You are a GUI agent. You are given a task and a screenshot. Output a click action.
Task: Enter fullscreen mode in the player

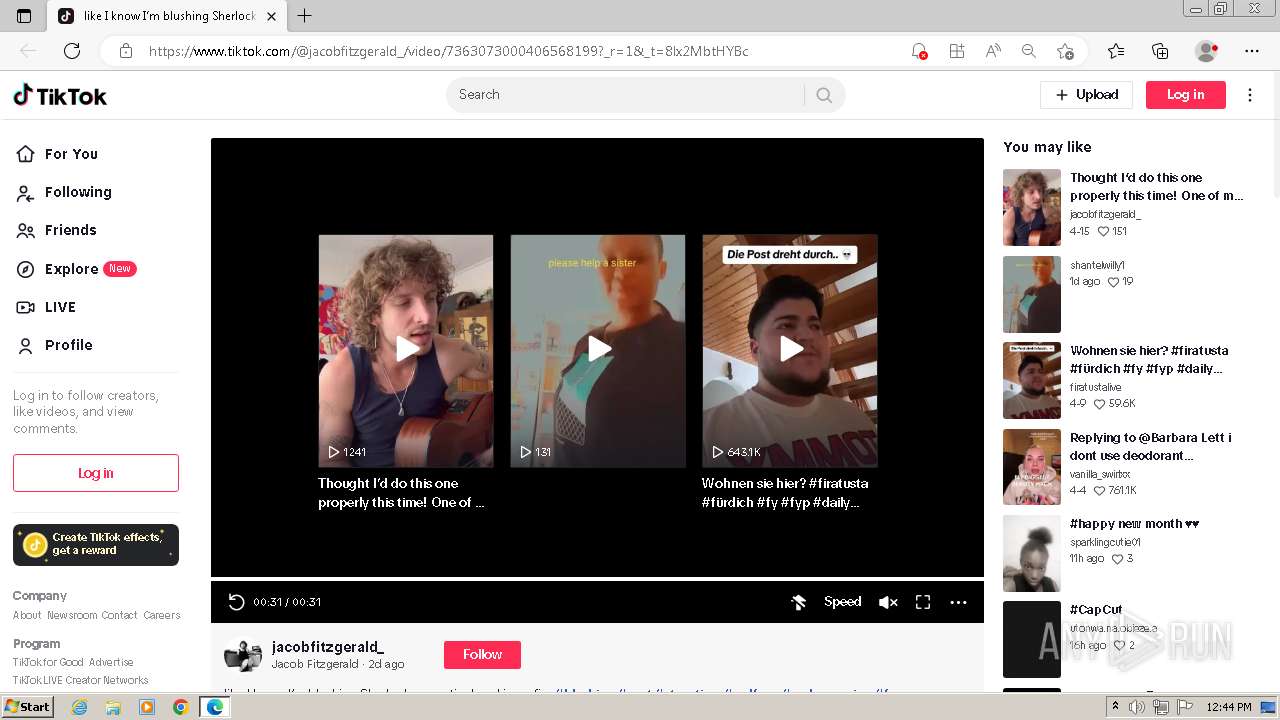[923, 602]
